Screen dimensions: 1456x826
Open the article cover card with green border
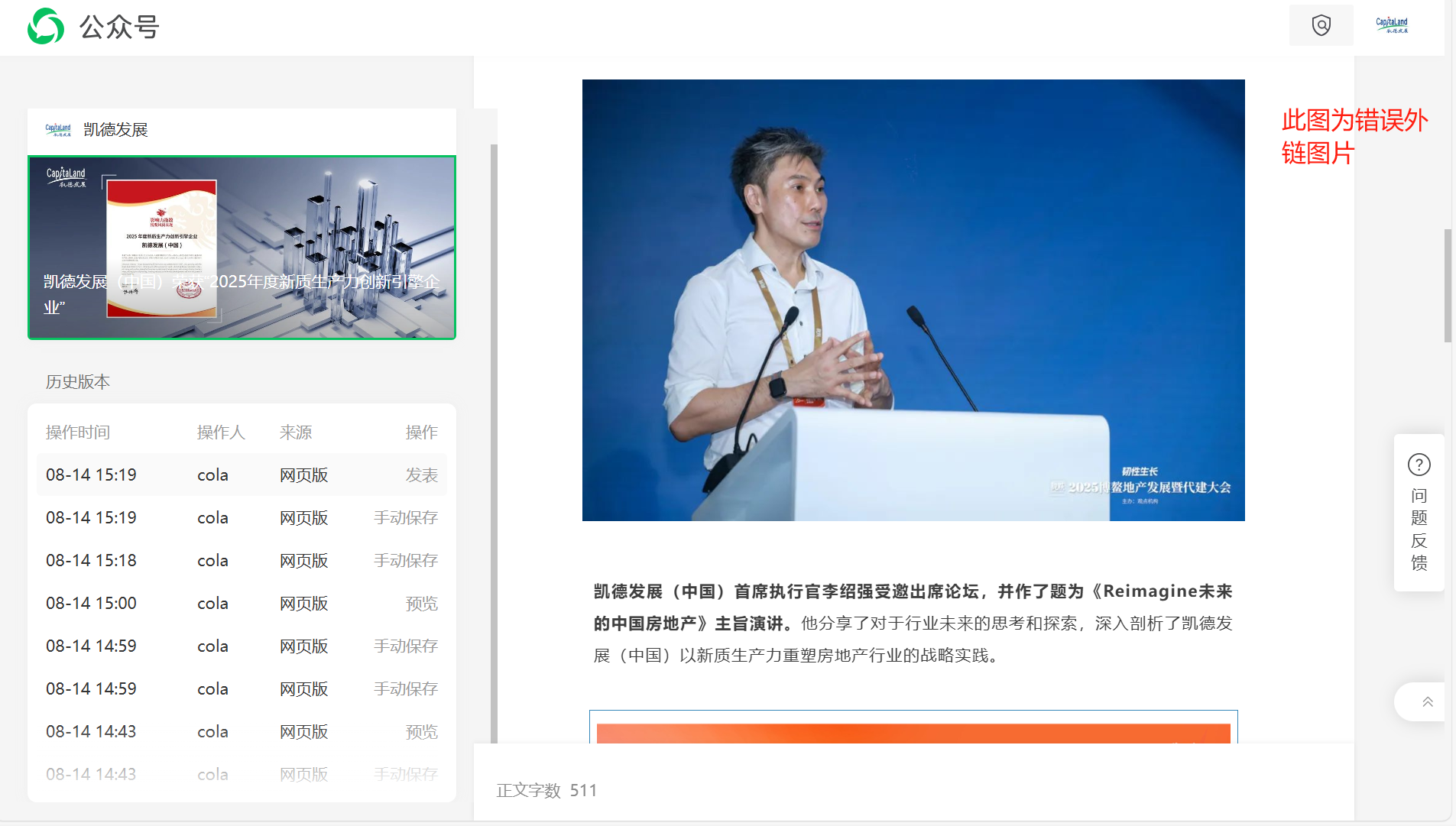pyautogui.click(x=242, y=248)
